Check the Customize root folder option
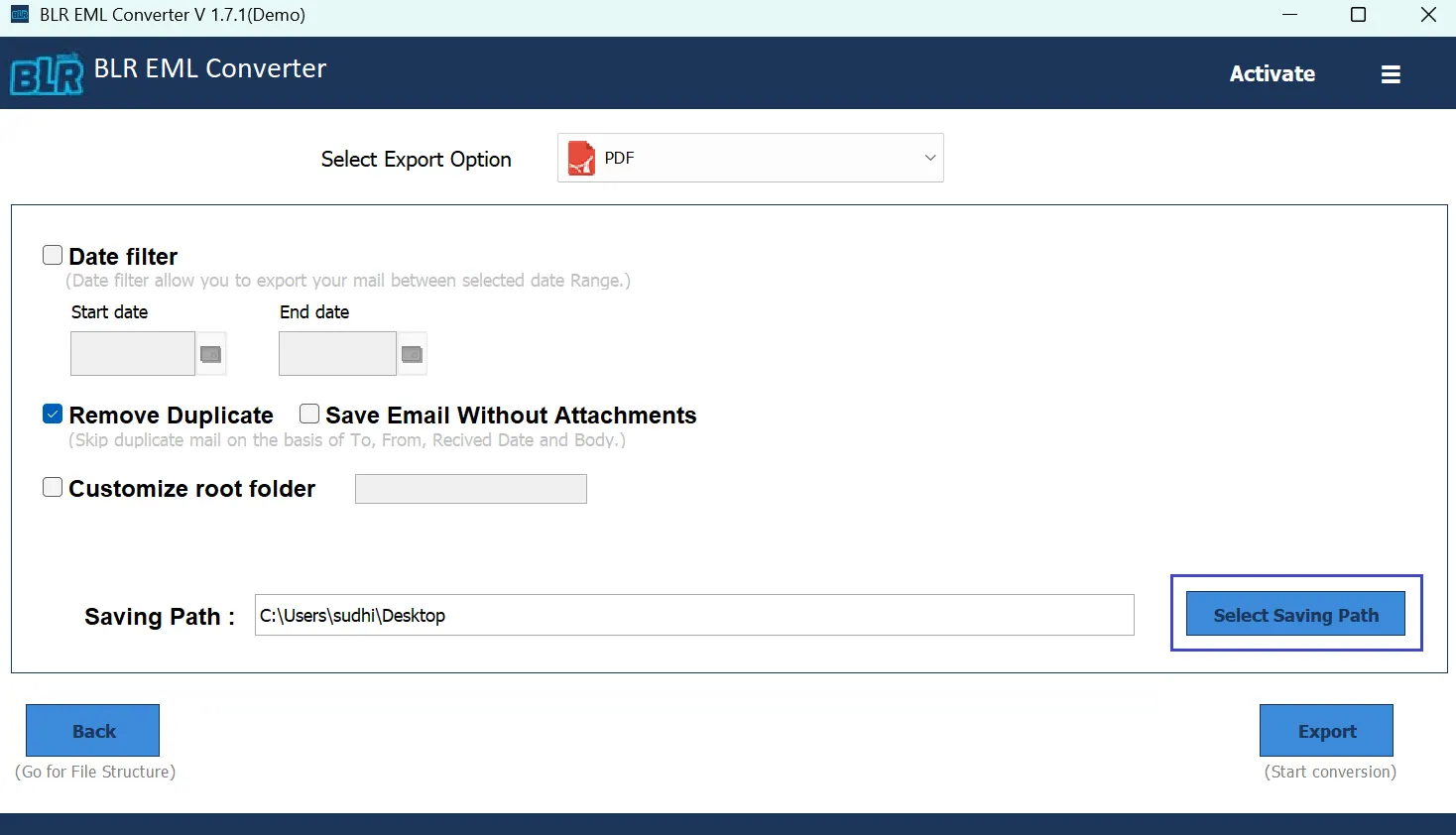The width and height of the screenshot is (1456, 835). coord(52,486)
